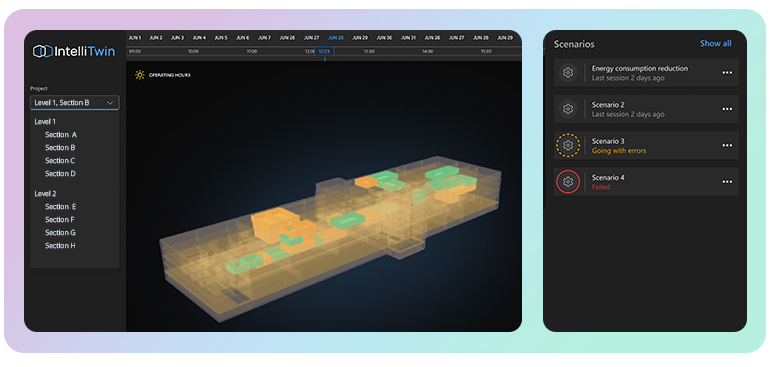Image resolution: width=770 pixels, height=367 pixels.
Task: Click Scenario 4 gear with red ring
Action: (x=568, y=182)
